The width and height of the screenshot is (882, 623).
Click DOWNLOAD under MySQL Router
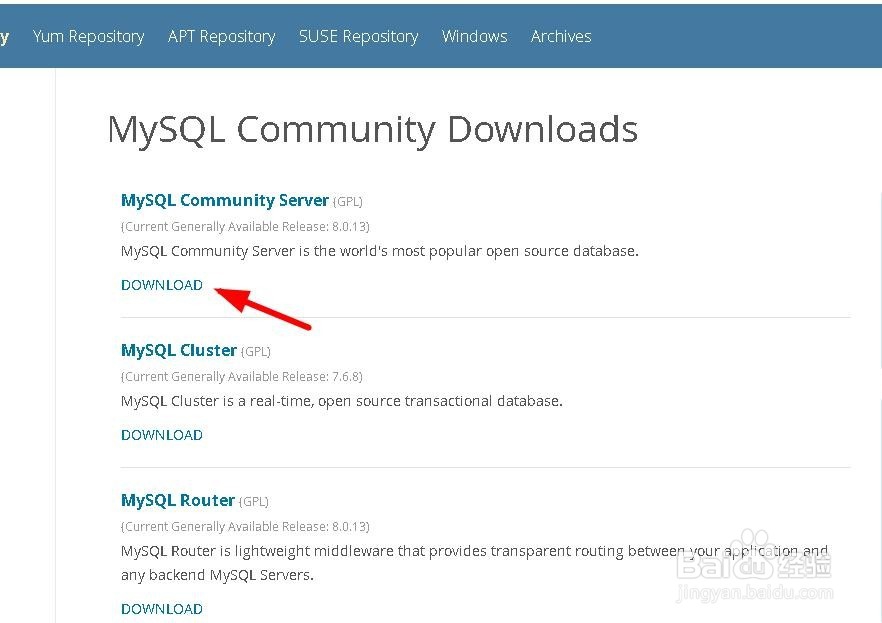point(162,609)
